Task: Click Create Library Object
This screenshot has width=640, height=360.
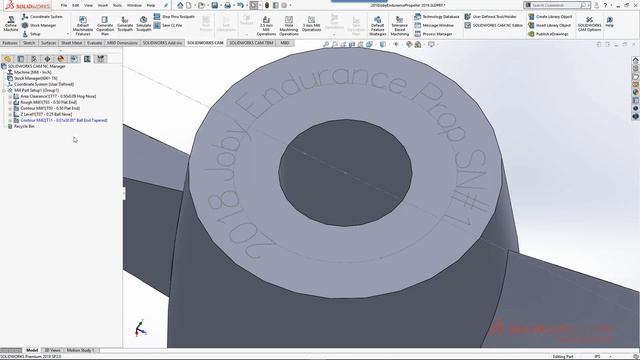Action: (550, 17)
